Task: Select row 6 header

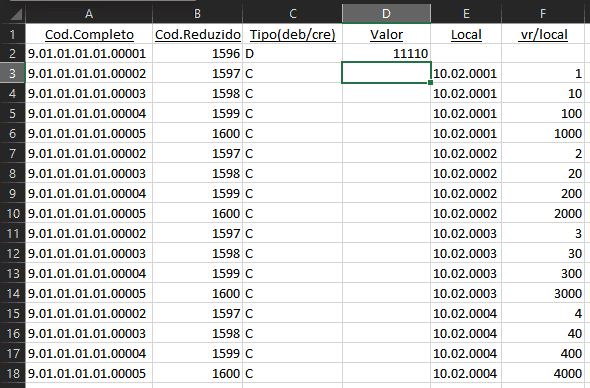Action: point(13,133)
